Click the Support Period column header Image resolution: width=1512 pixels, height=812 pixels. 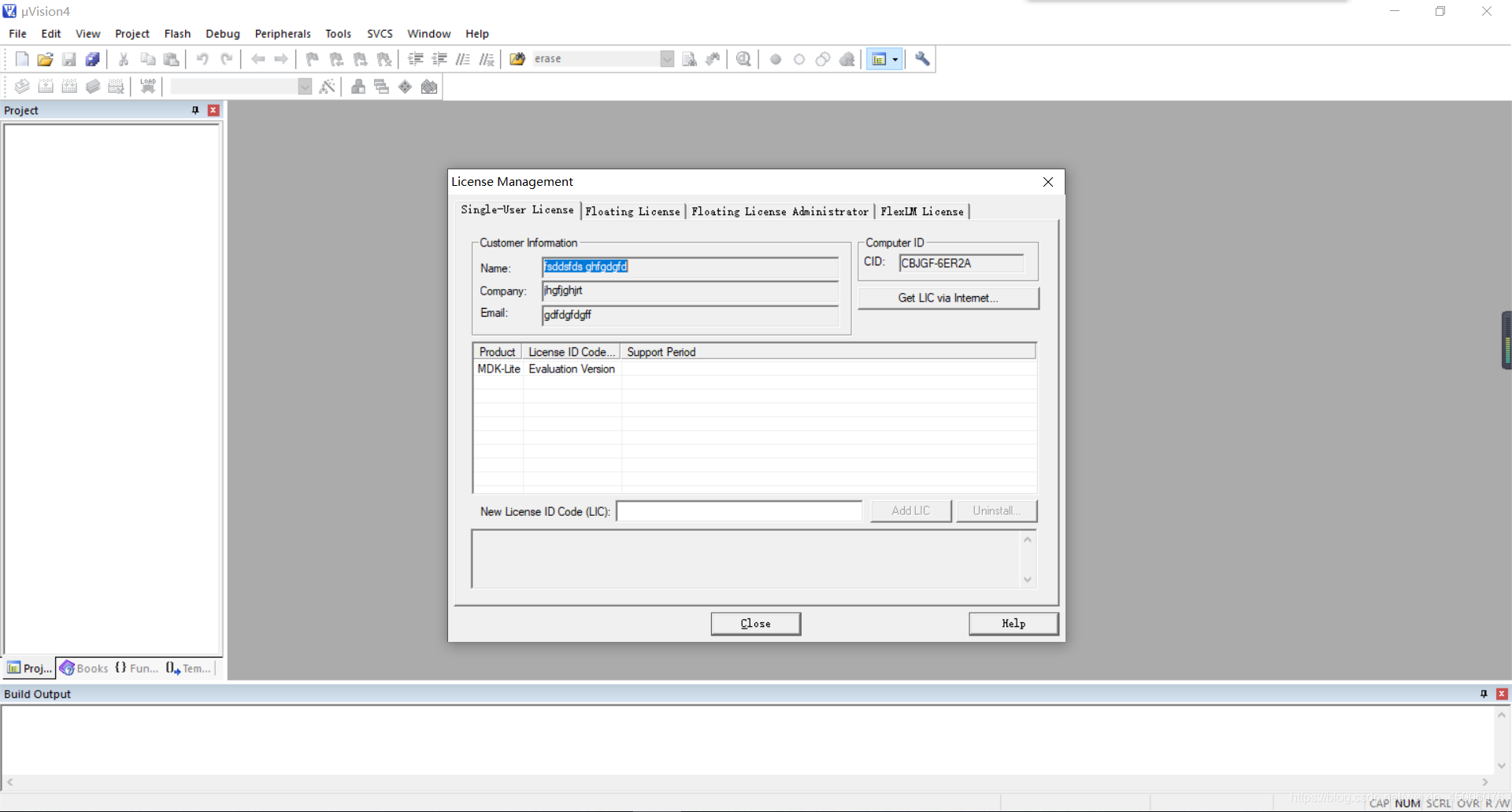pos(828,352)
